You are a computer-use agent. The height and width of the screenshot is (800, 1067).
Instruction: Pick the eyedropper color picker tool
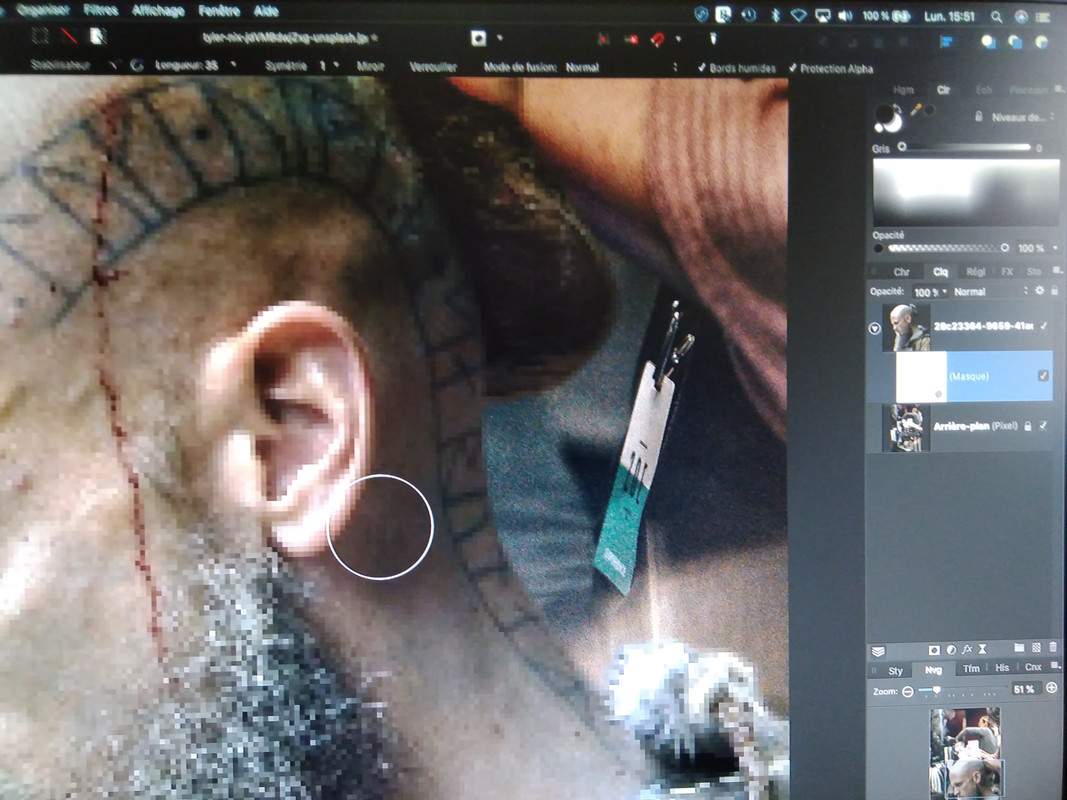[x=916, y=110]
